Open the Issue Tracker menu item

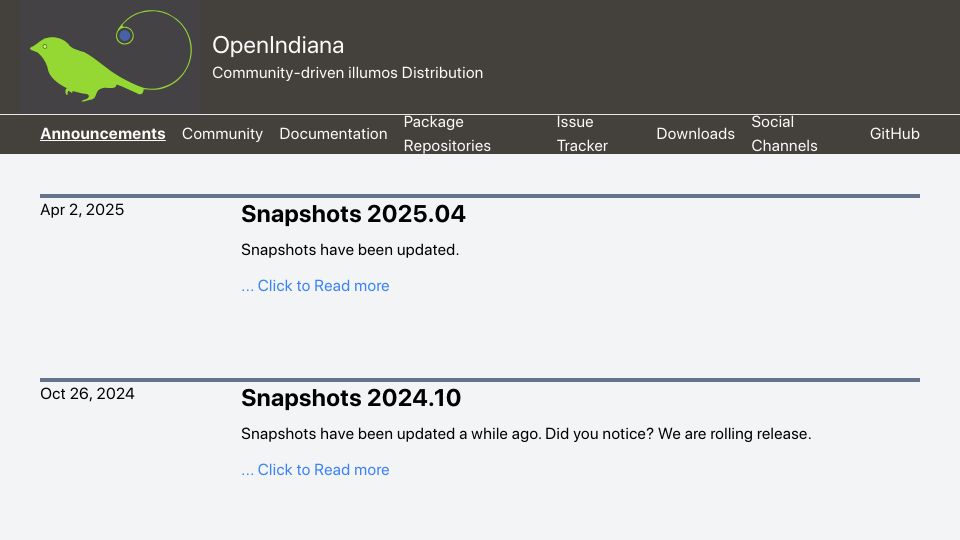point(582,133)
